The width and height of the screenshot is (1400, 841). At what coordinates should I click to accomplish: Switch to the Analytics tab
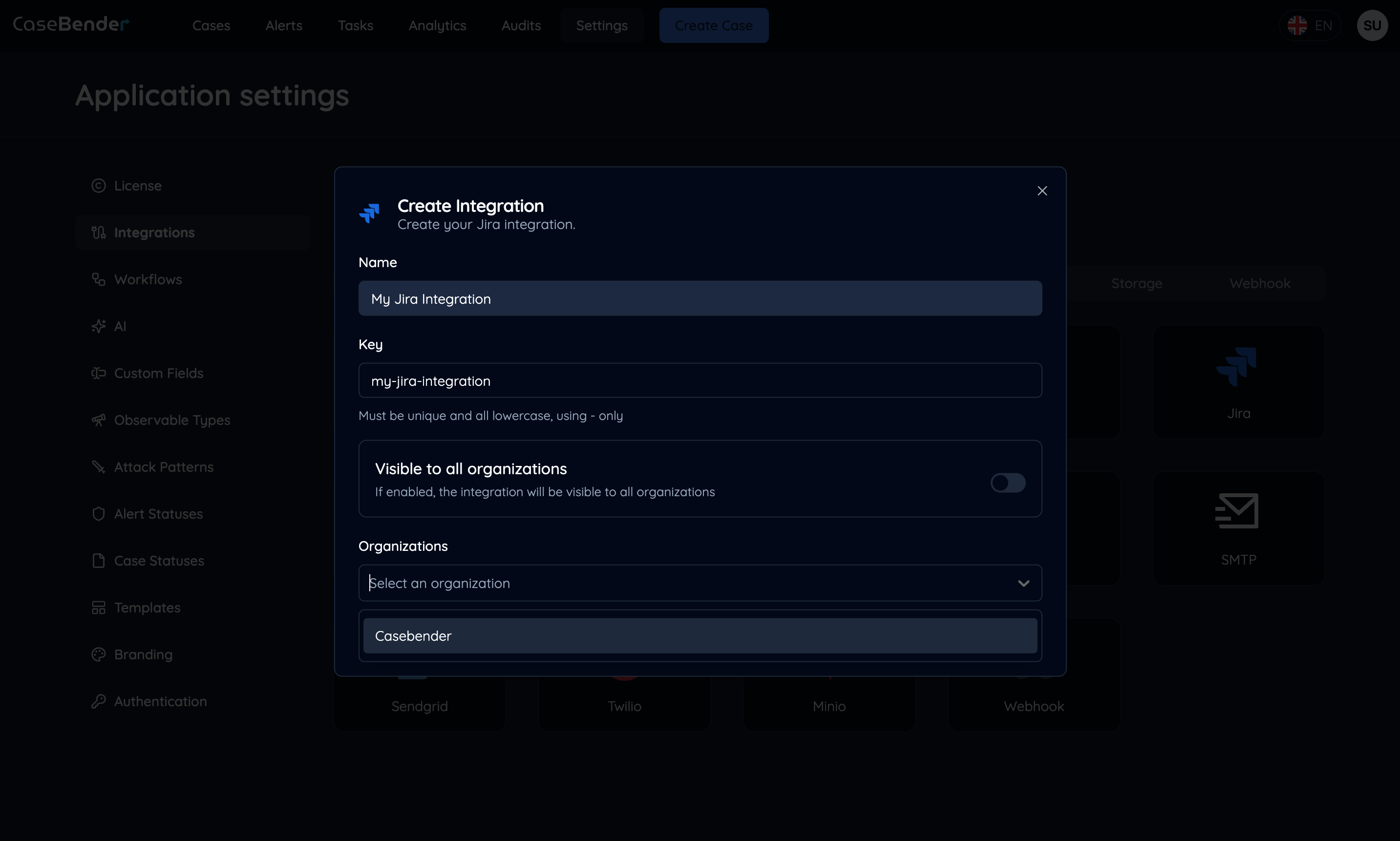pyautogui.click(x=437, y=25)
